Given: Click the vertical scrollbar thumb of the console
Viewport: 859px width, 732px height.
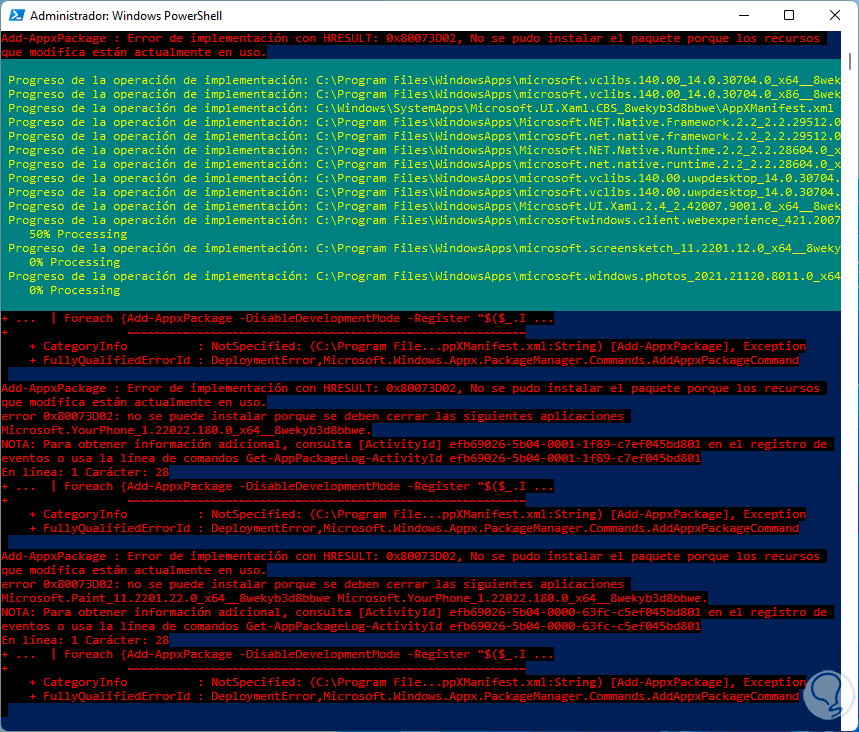Looking at the screenshot, I should 850,61.
